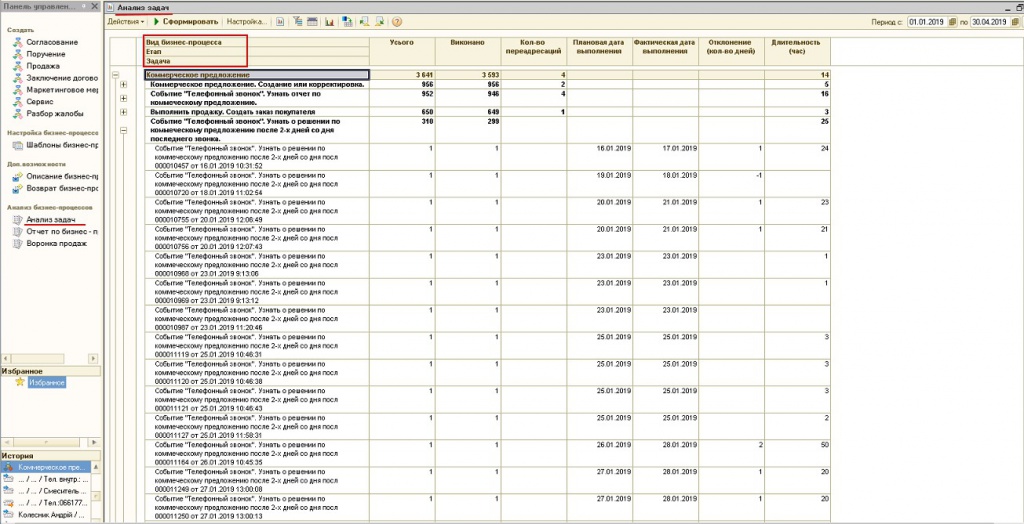Click the yellow star Избранное icon

(20, 383)
